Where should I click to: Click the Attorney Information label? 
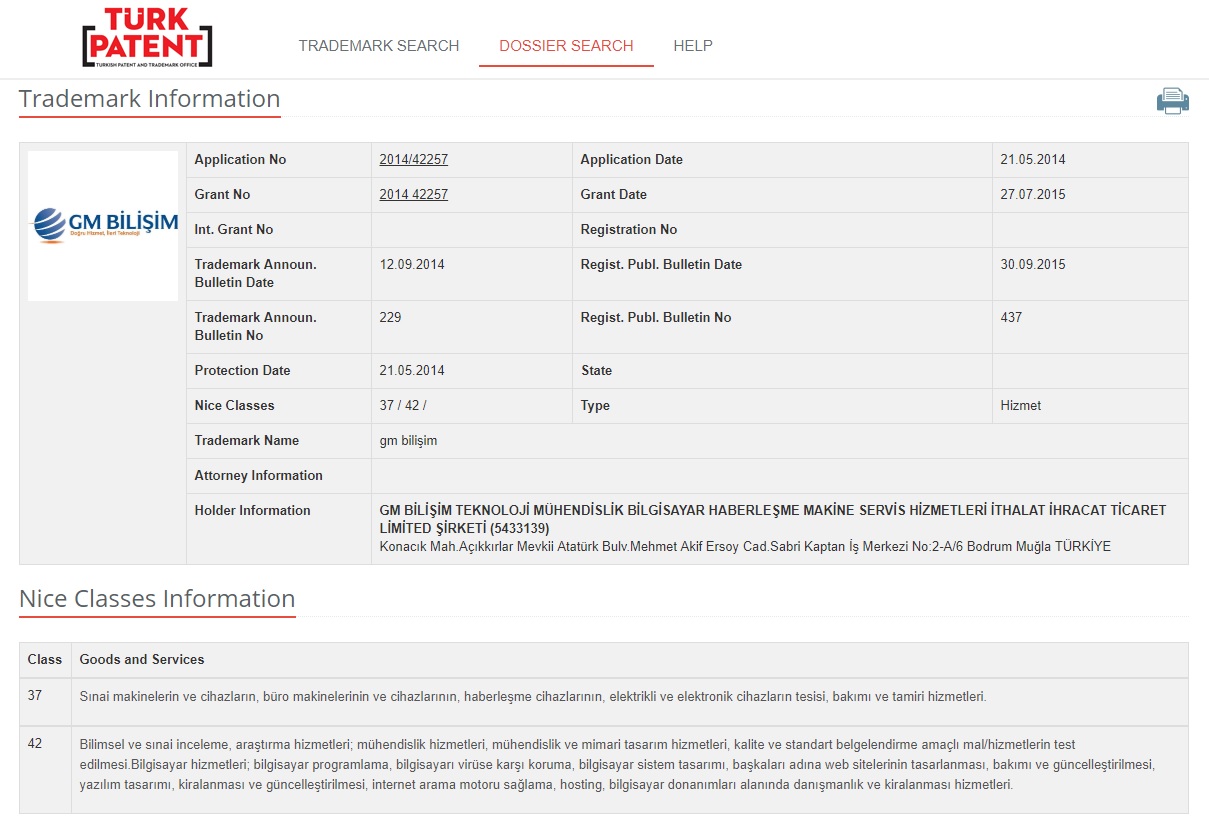(258, 476)
